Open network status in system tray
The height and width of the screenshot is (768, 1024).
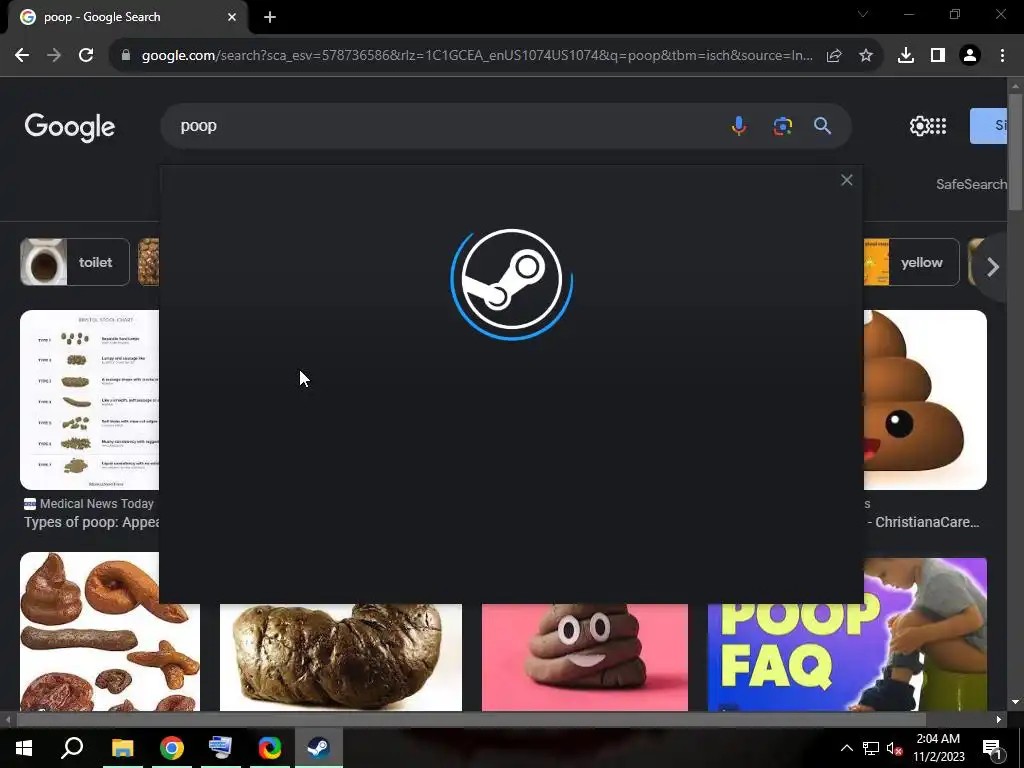(x=871, y=748)
